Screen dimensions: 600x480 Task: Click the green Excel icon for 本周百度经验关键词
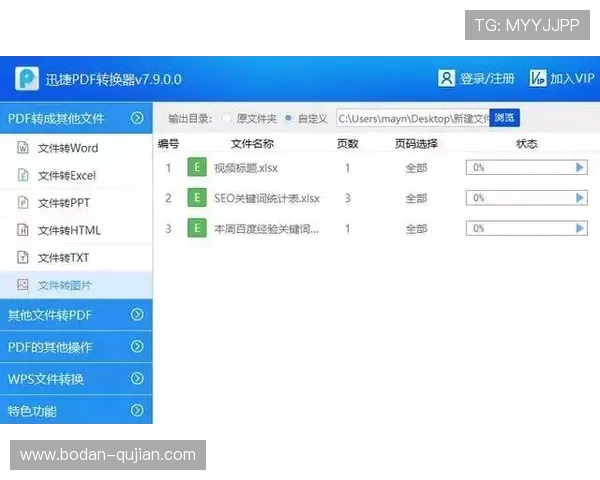[x=197, y=228]
